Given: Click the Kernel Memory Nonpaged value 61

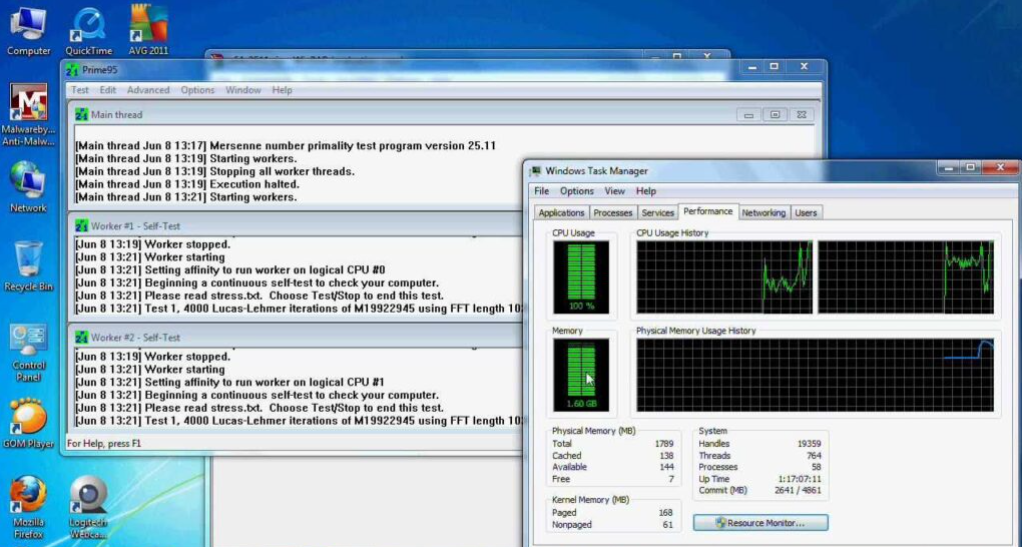Looking at the screenshot, I should pos(668,525).
